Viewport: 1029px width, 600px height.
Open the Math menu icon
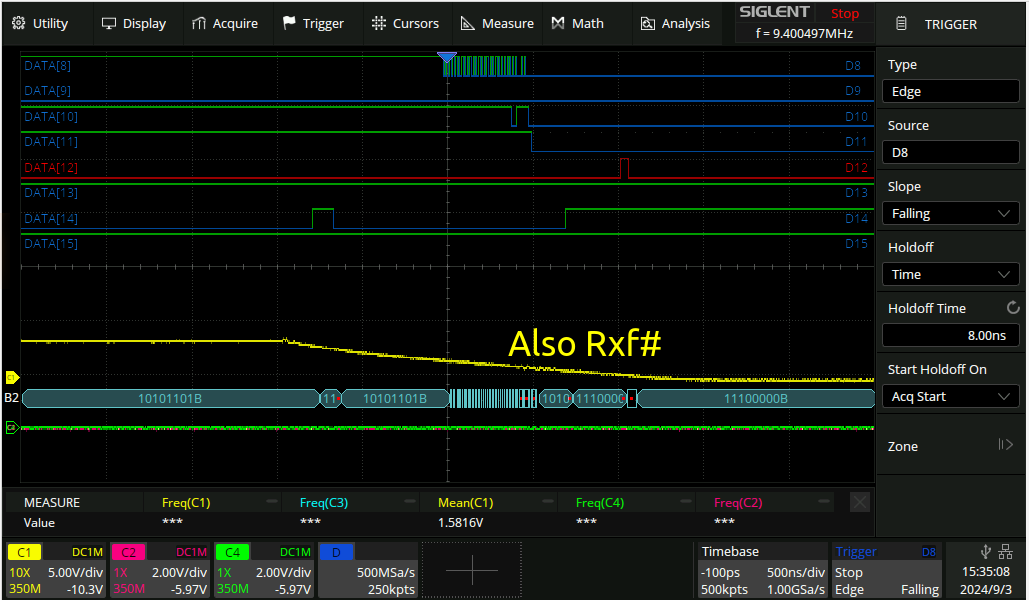(x=558, y=23)
